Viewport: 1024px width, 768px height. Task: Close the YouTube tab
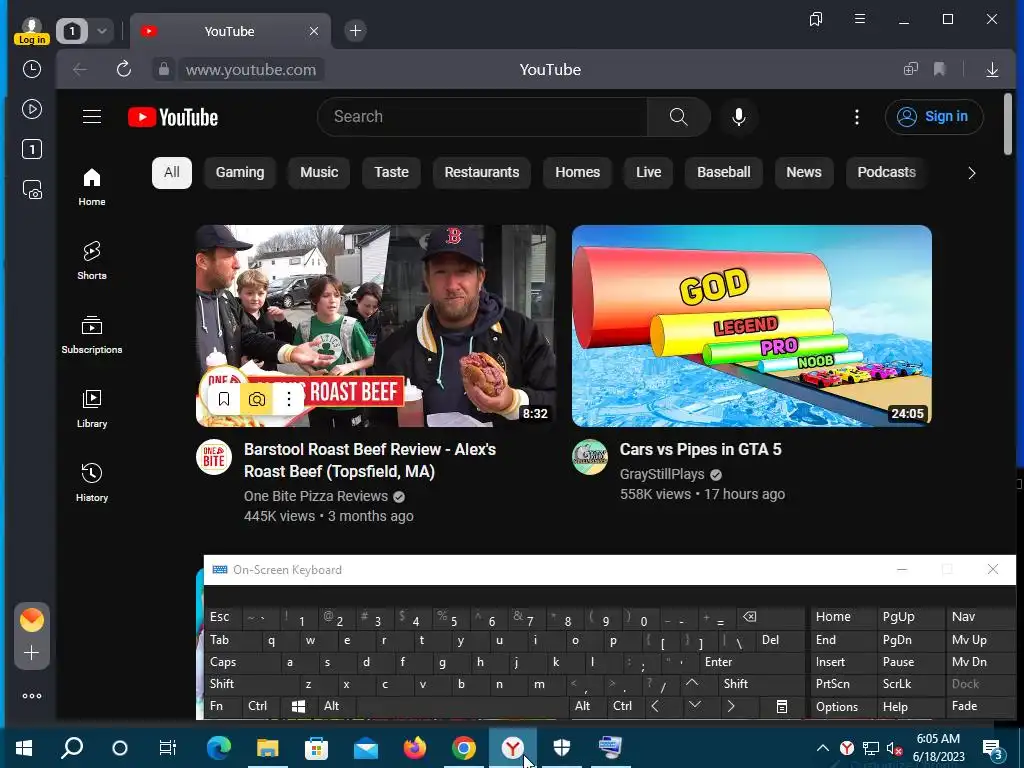point(314,31)
